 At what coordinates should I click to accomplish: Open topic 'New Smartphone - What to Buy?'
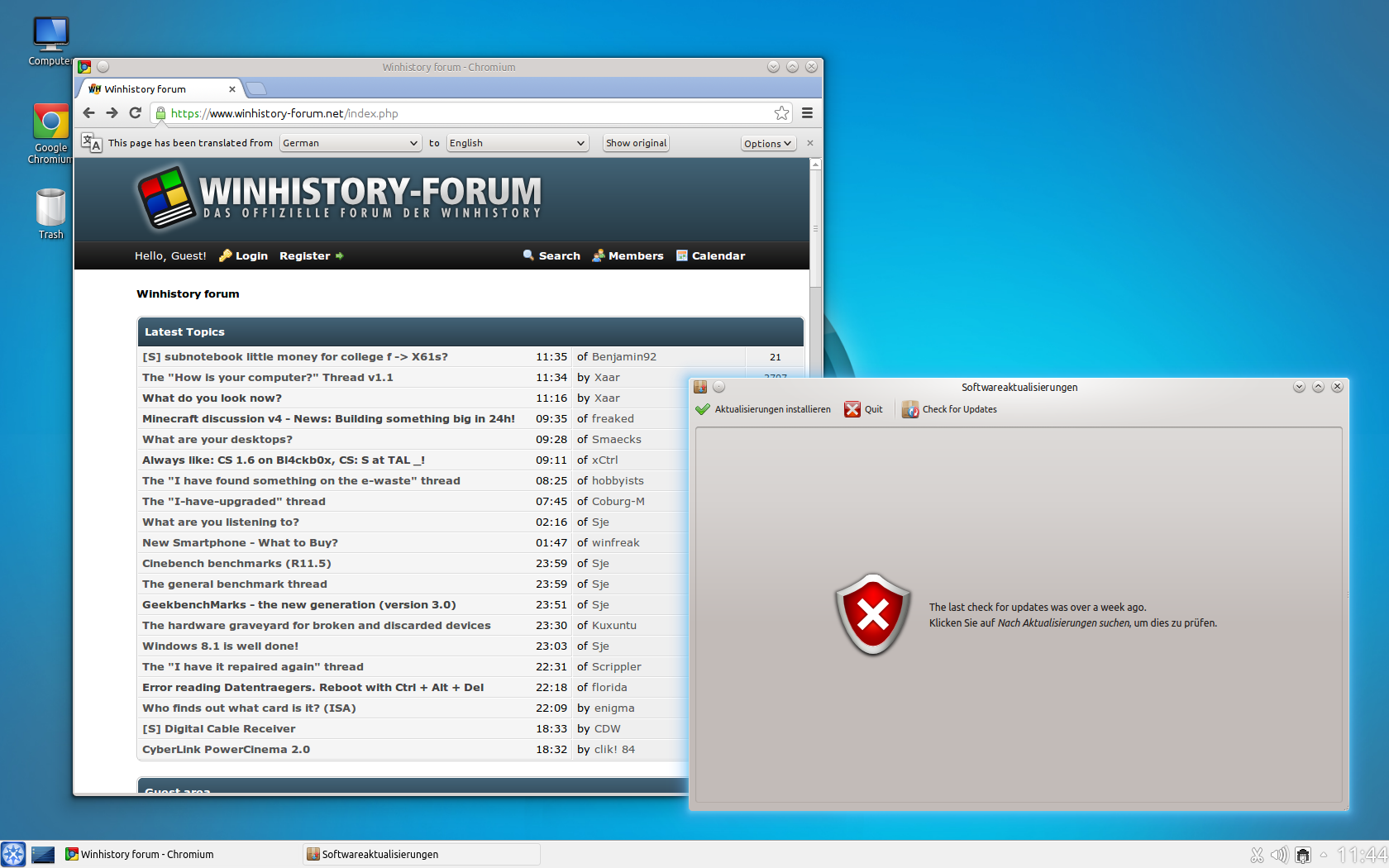pyautogui.click(x=240, y=543)
